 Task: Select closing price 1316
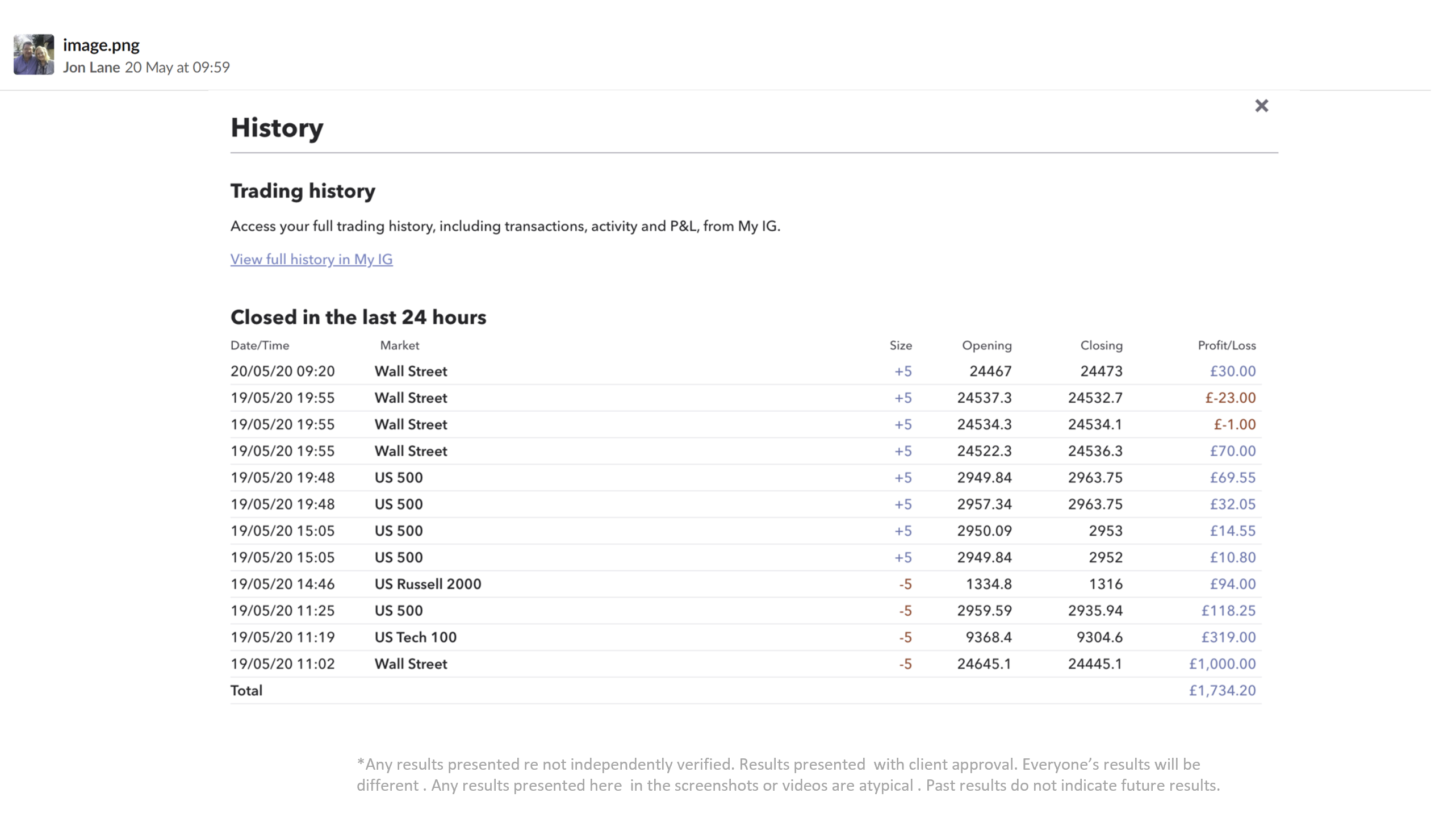click(1106, 584)
